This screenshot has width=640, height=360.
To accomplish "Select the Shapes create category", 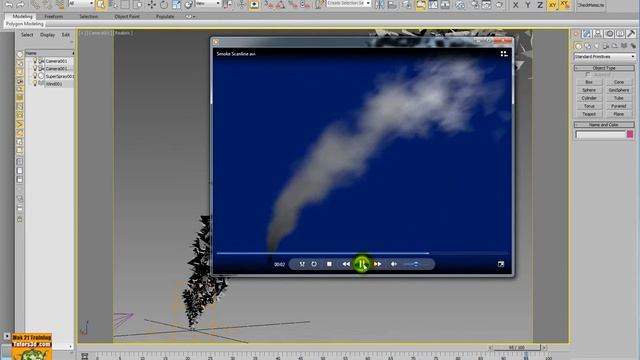I will [588, 46].
